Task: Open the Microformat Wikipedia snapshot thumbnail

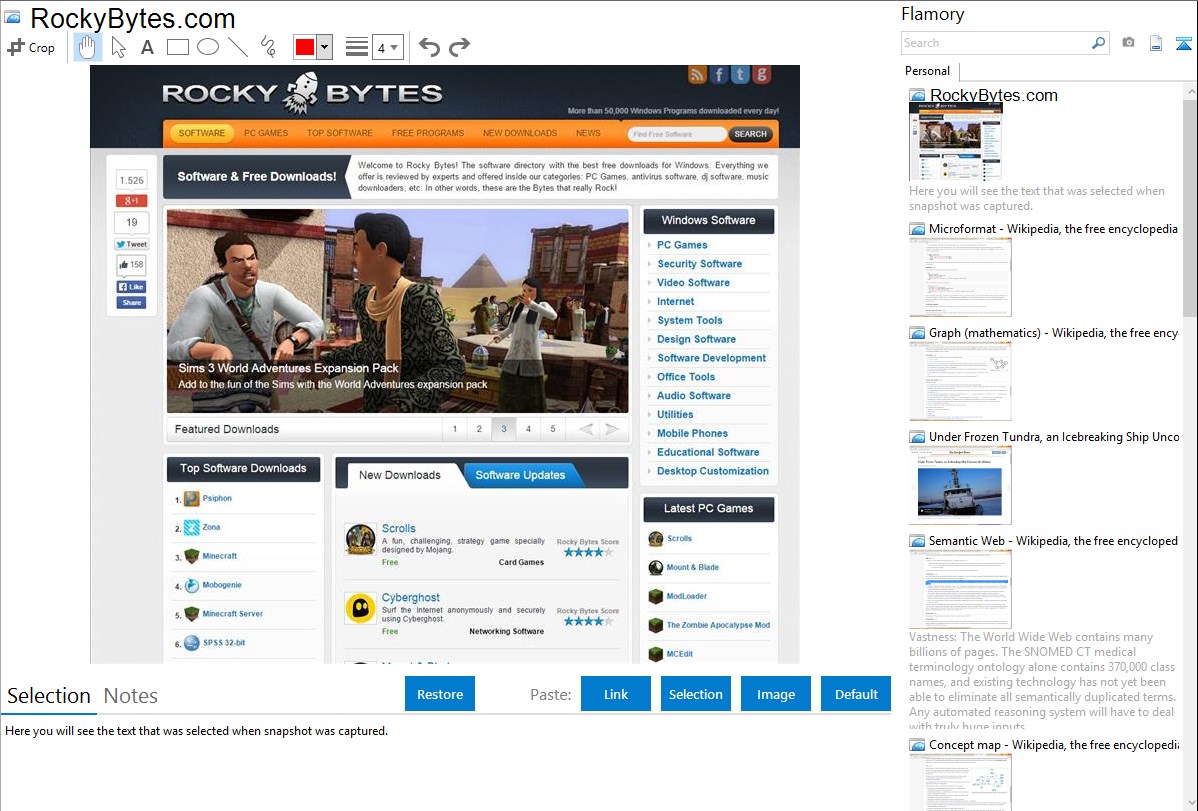Action: pos(960,277)
